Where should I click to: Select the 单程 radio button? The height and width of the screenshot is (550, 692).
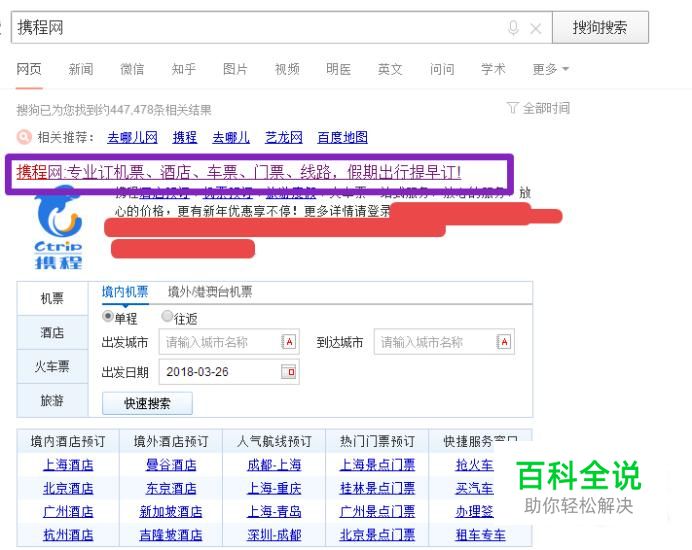[x=107, y=316]
